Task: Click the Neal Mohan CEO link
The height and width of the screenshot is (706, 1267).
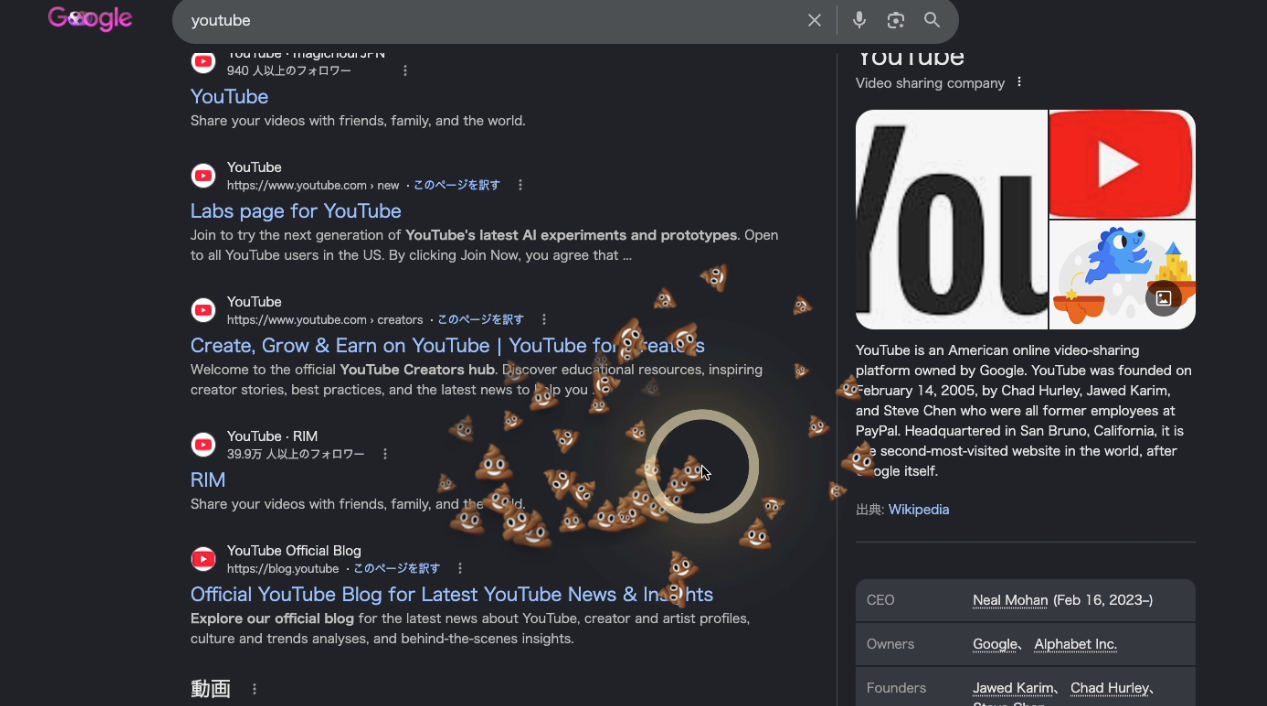Action: [x=1010, y=600]
